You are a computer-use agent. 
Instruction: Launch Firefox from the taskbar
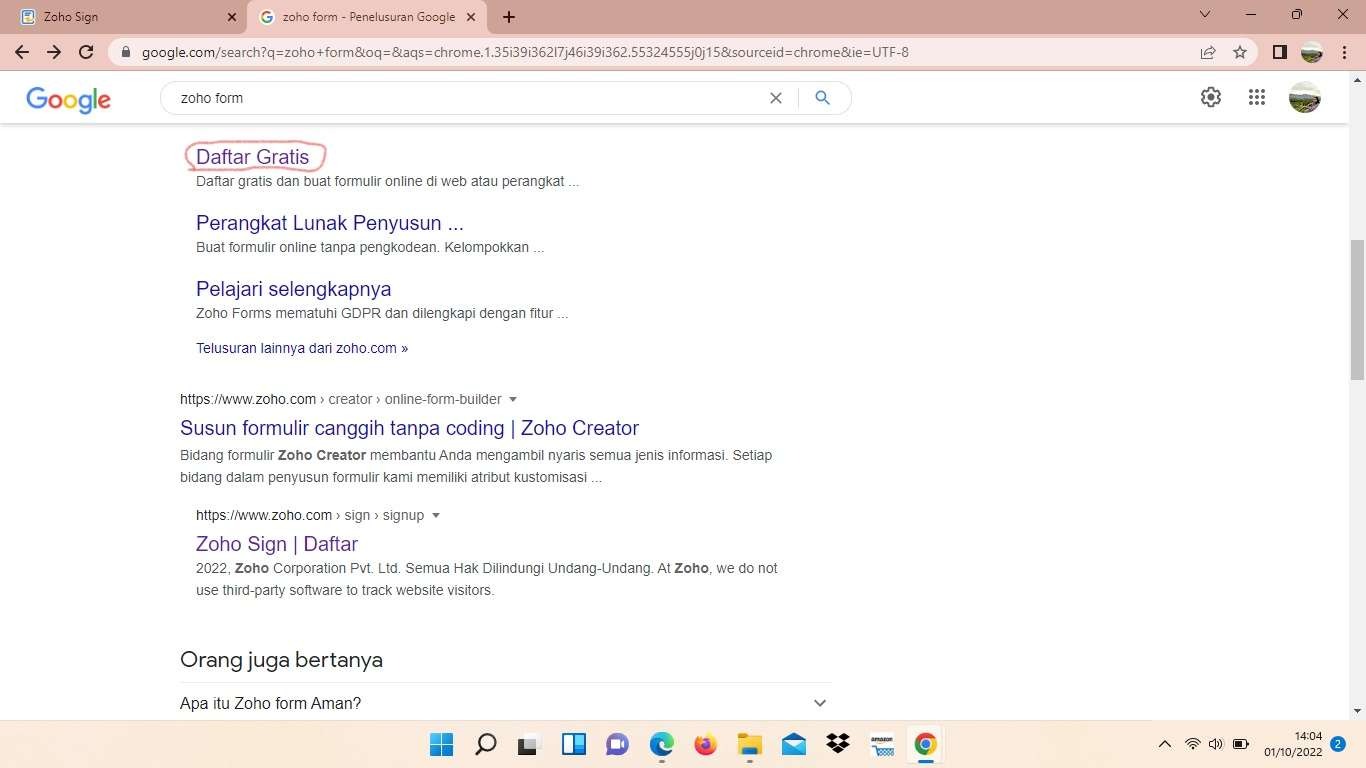pos(705,744)
